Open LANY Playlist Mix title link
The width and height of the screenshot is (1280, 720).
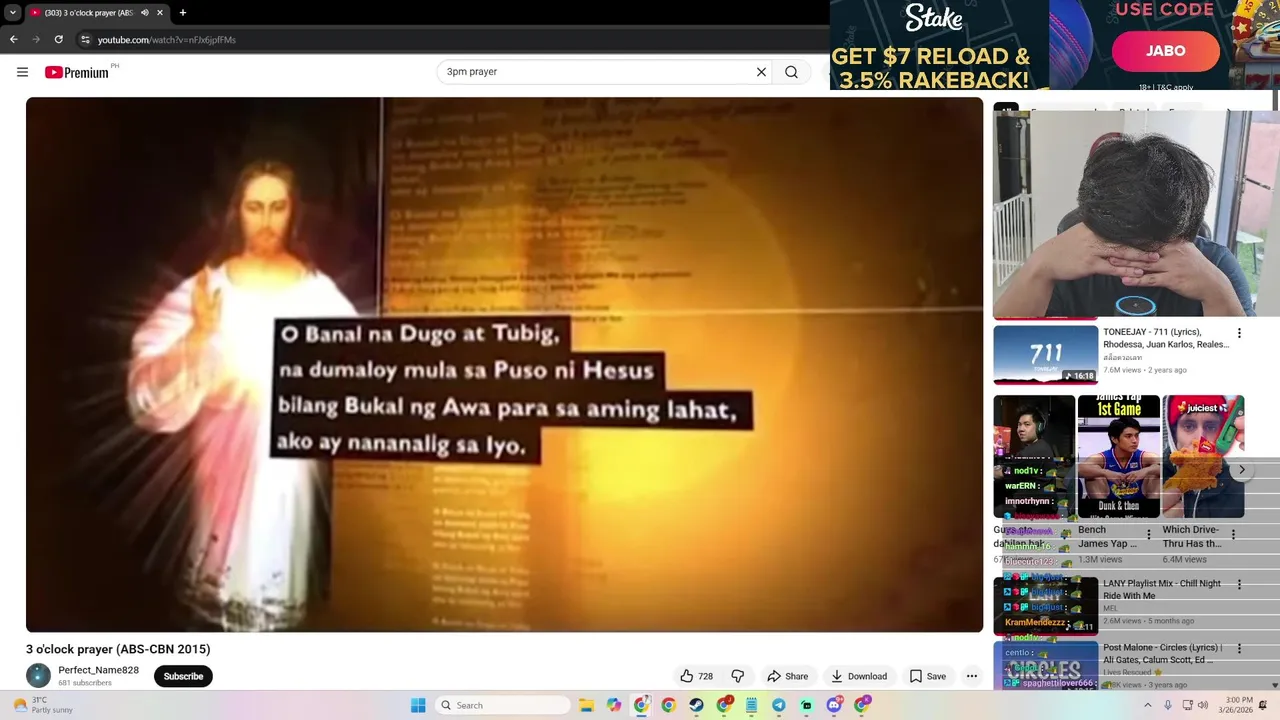click(1162, 589)
